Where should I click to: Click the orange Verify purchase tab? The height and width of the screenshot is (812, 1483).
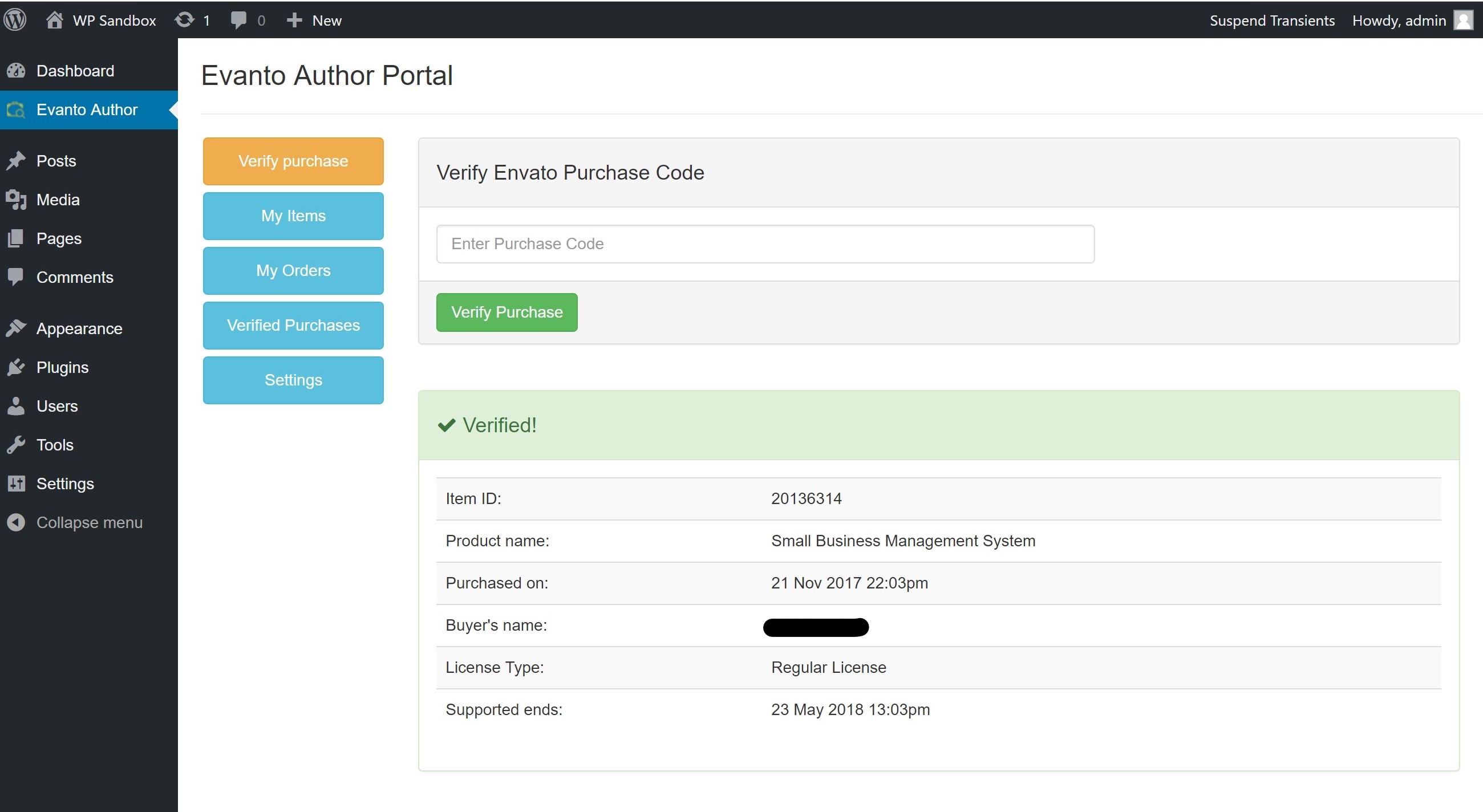[x=293, y=161]
